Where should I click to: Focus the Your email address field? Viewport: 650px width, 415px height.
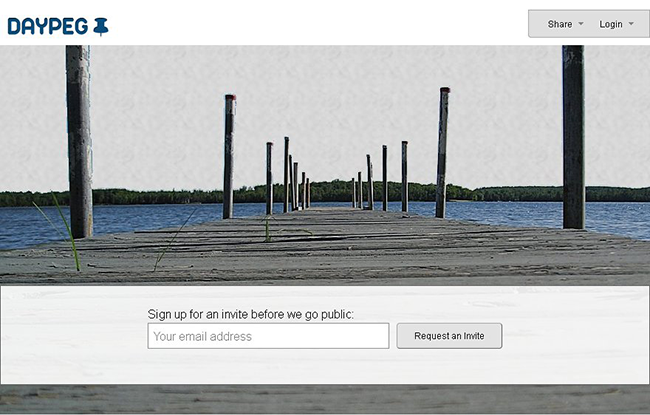coord(268,336)
